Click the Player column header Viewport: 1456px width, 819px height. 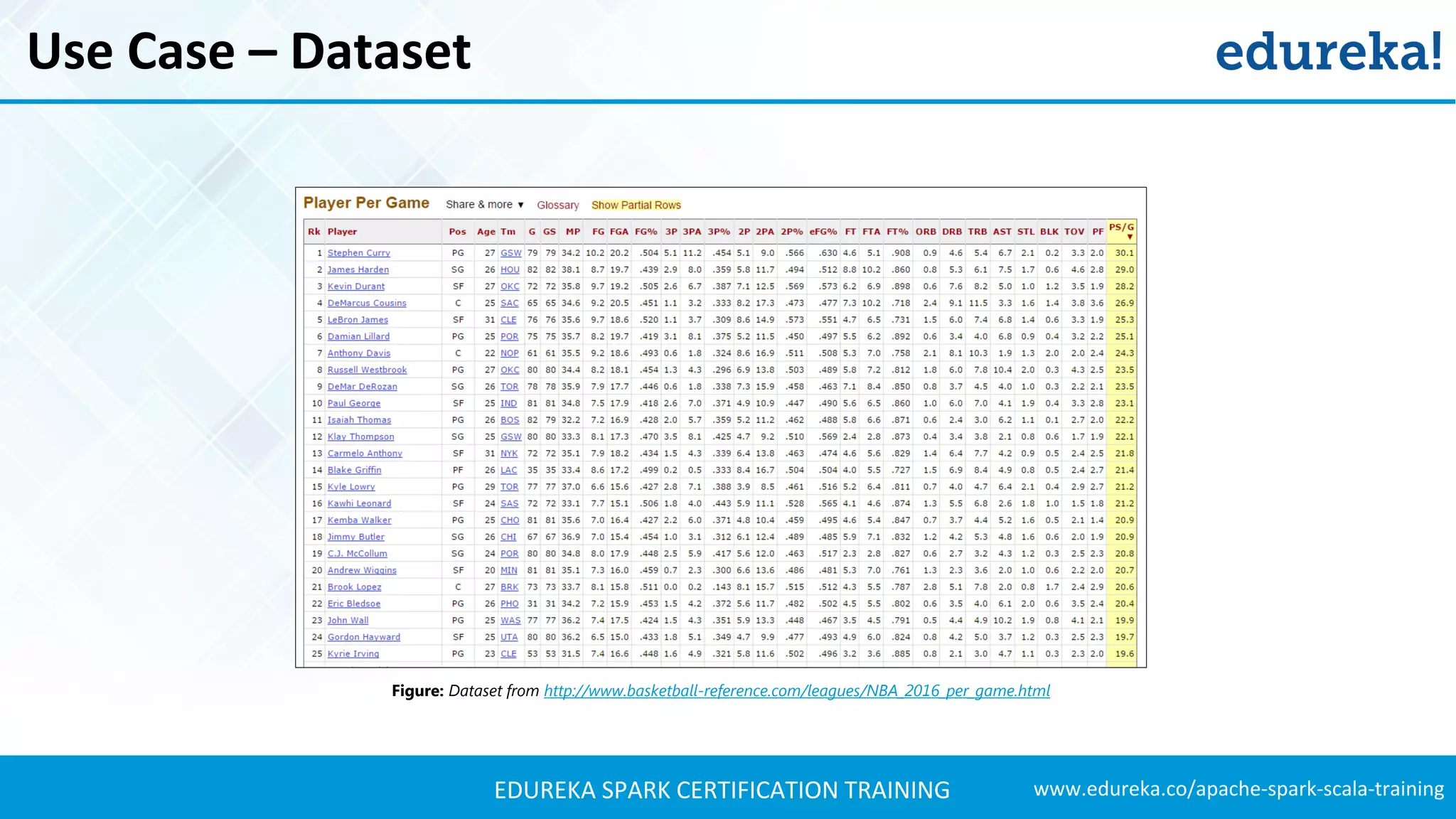[x=342, y=232]
